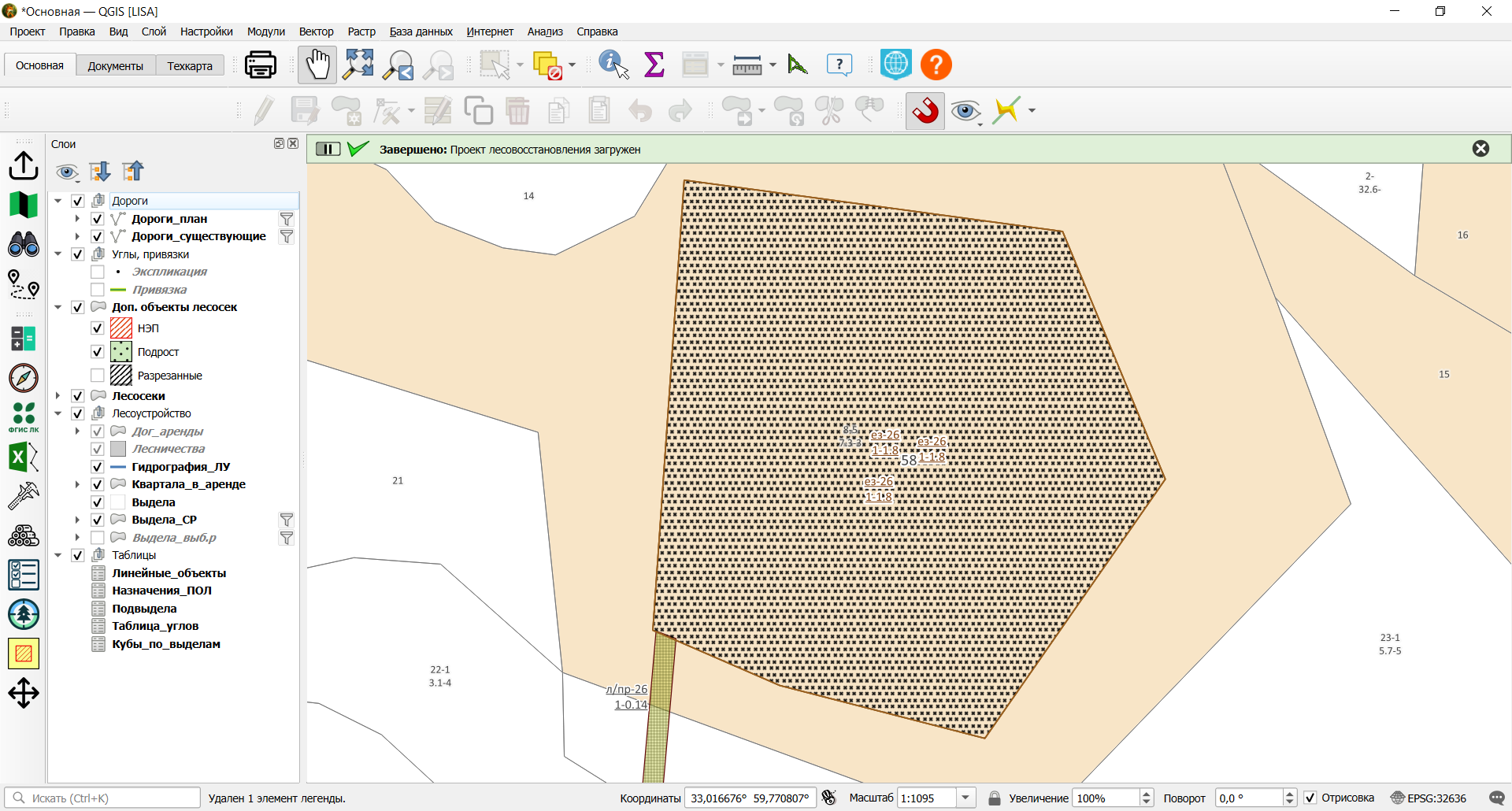Viewport: 1512px width, 811px height.
Task: Toggle the Отрисовка render checkbox
Action: point(1310,798)
